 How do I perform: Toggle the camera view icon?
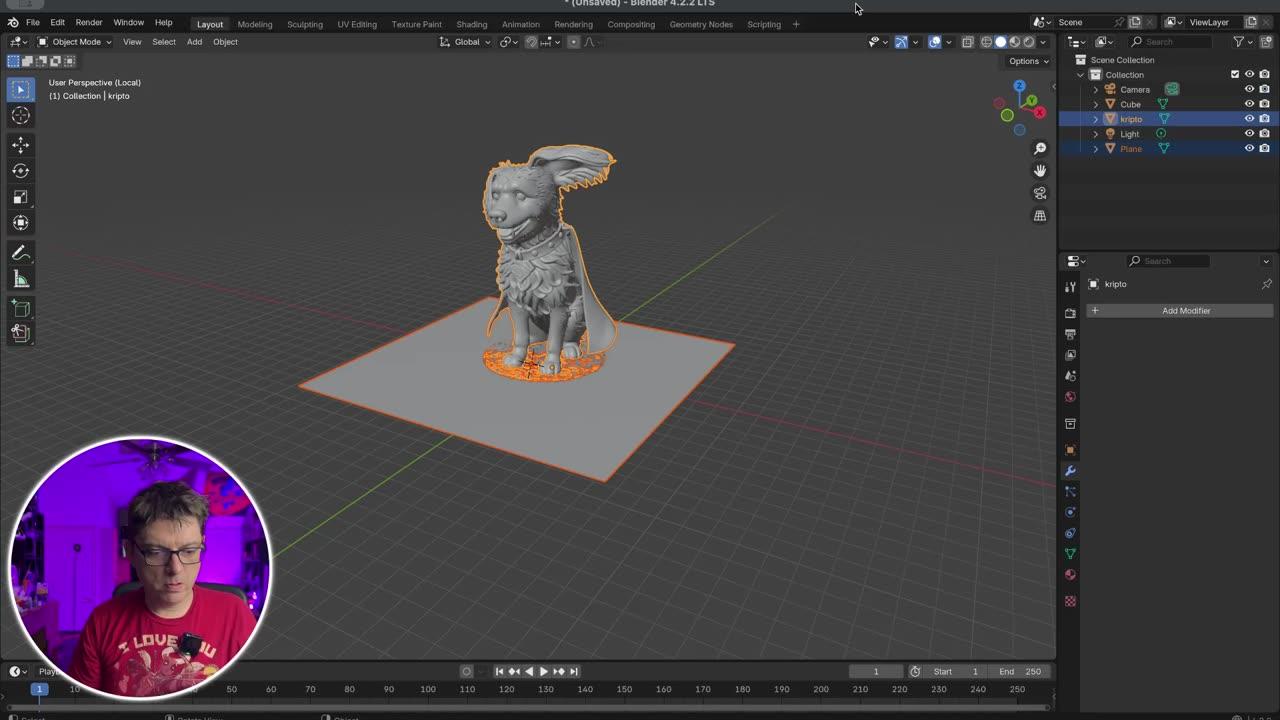click(x=1040, y=193)
